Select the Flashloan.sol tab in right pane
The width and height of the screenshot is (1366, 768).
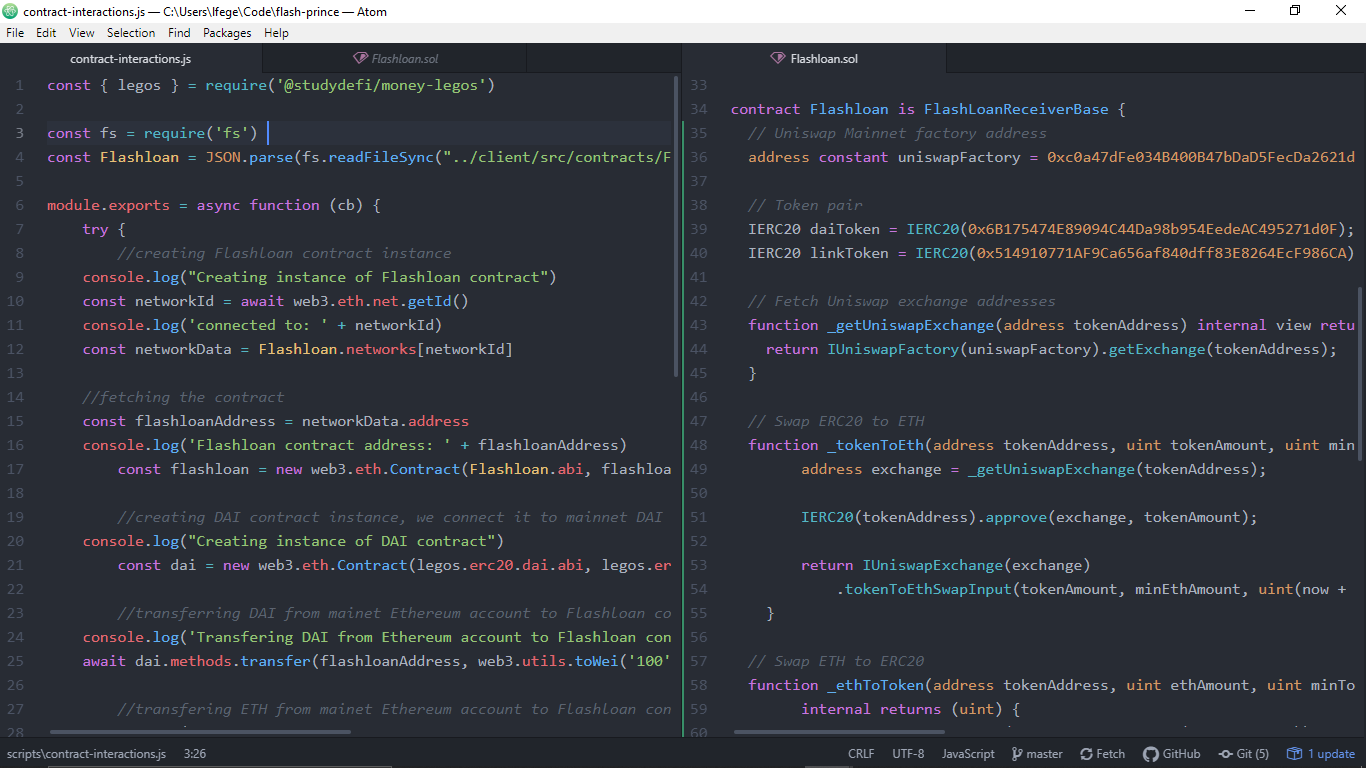tap(814, 59)
